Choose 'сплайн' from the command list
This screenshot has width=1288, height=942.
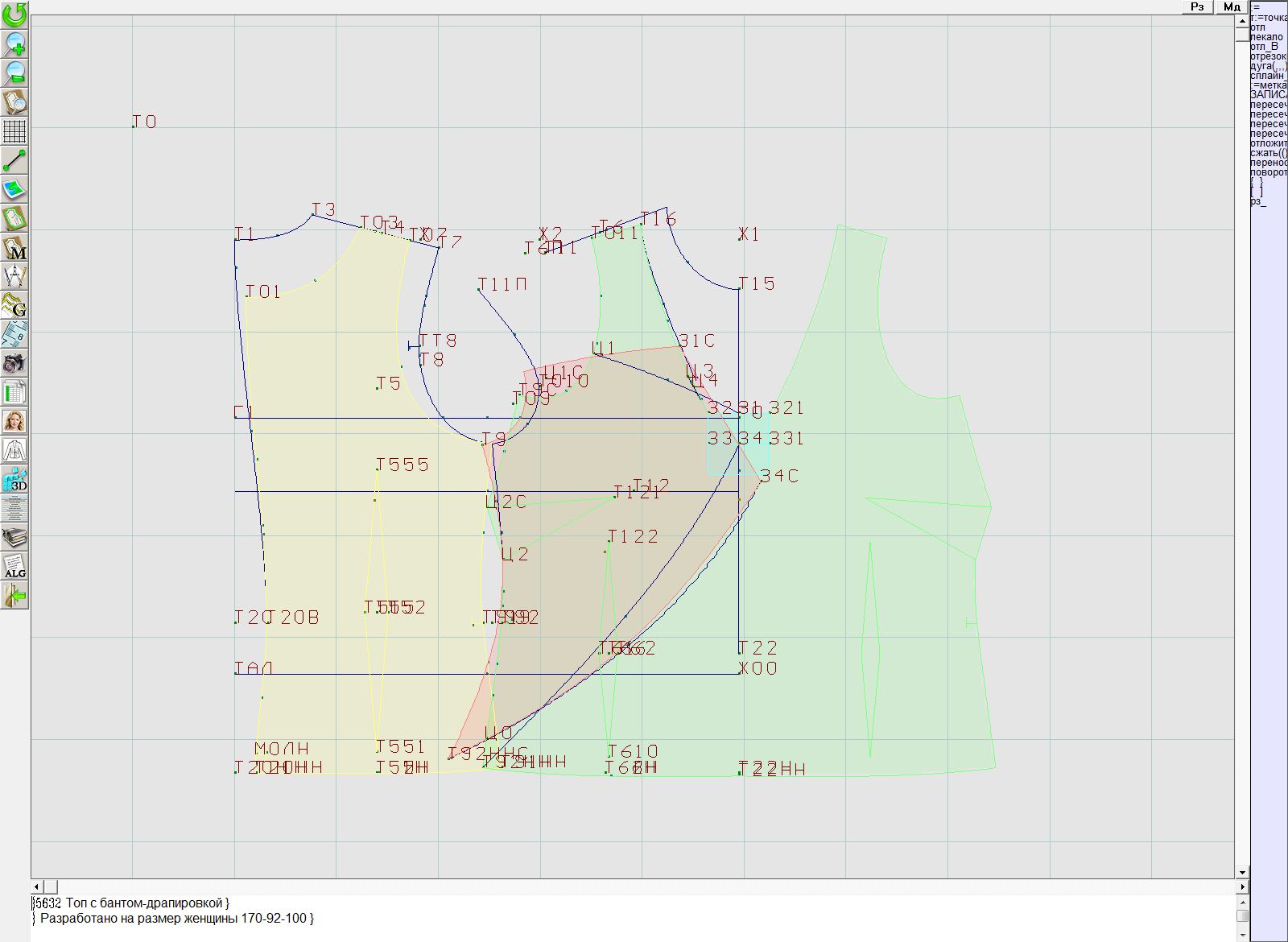1268,76
